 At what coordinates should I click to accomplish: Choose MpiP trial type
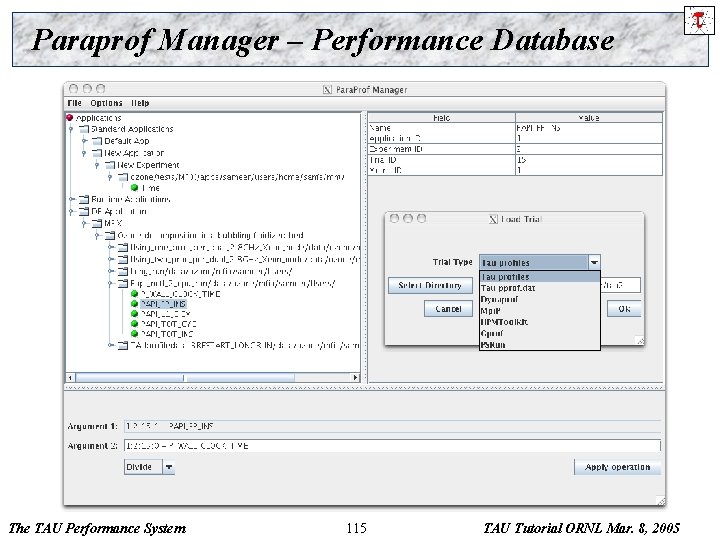pyautogui.click(x=540, y=311)
